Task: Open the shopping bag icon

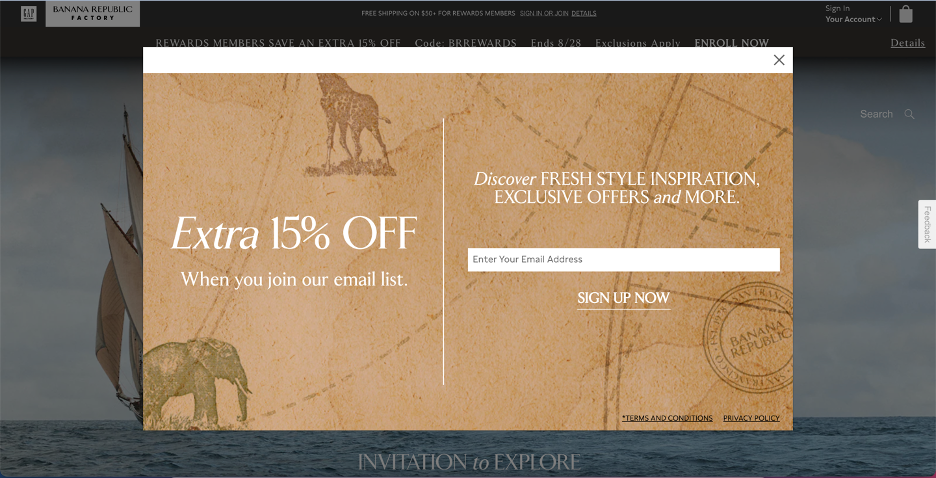Action: point(906,14)
